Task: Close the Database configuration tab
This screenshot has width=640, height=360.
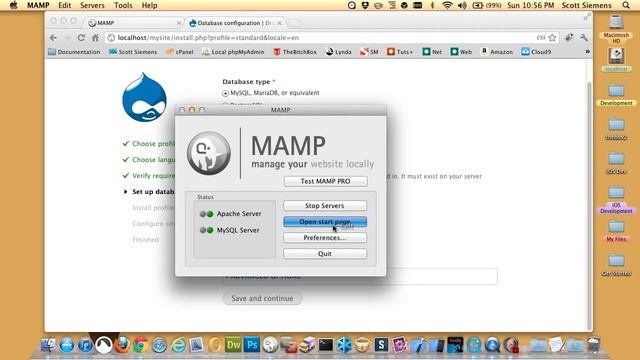Action: tap(279, 23)
